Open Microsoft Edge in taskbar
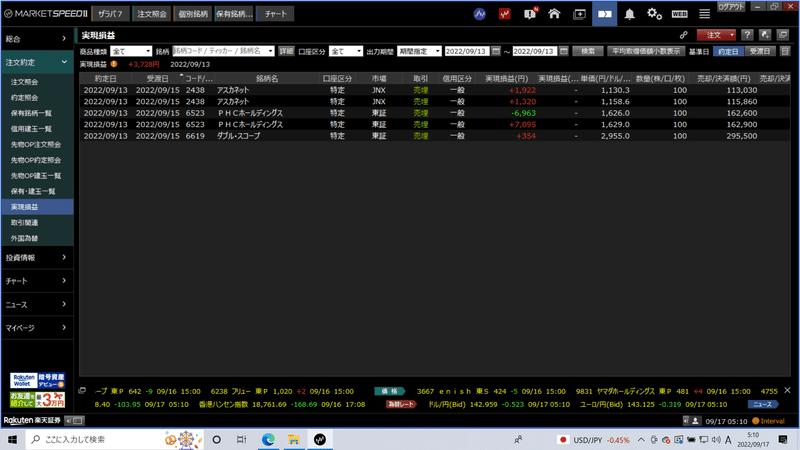Image resolution: width=800 pixels, height=450 pixels. [268, 439]
